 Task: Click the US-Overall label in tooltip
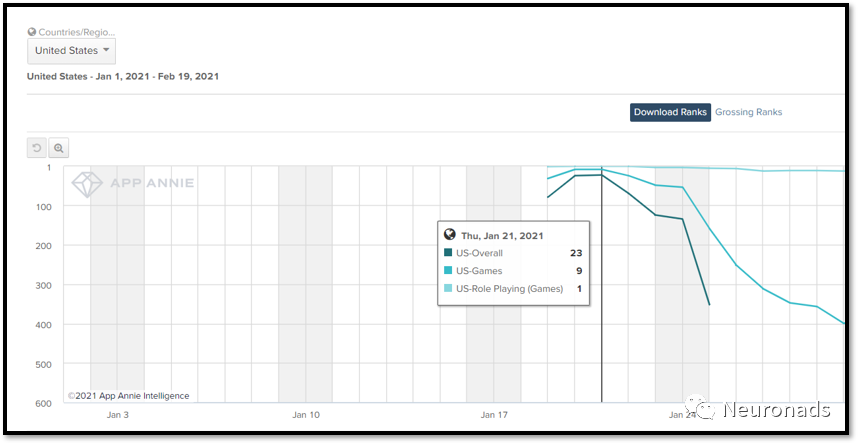(x=480, y=253)
